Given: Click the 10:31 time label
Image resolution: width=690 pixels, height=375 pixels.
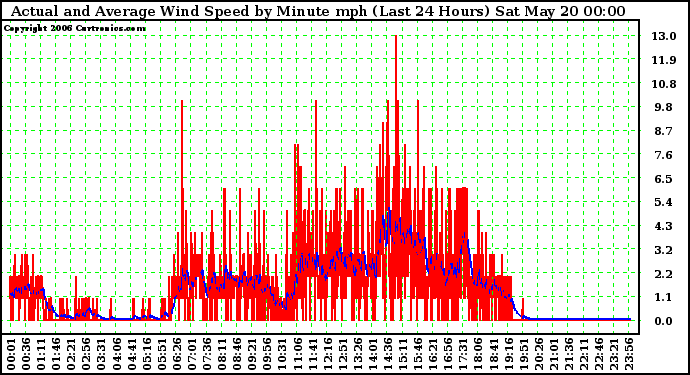Looking at the screenshot, I should click(x=282, y=354).
